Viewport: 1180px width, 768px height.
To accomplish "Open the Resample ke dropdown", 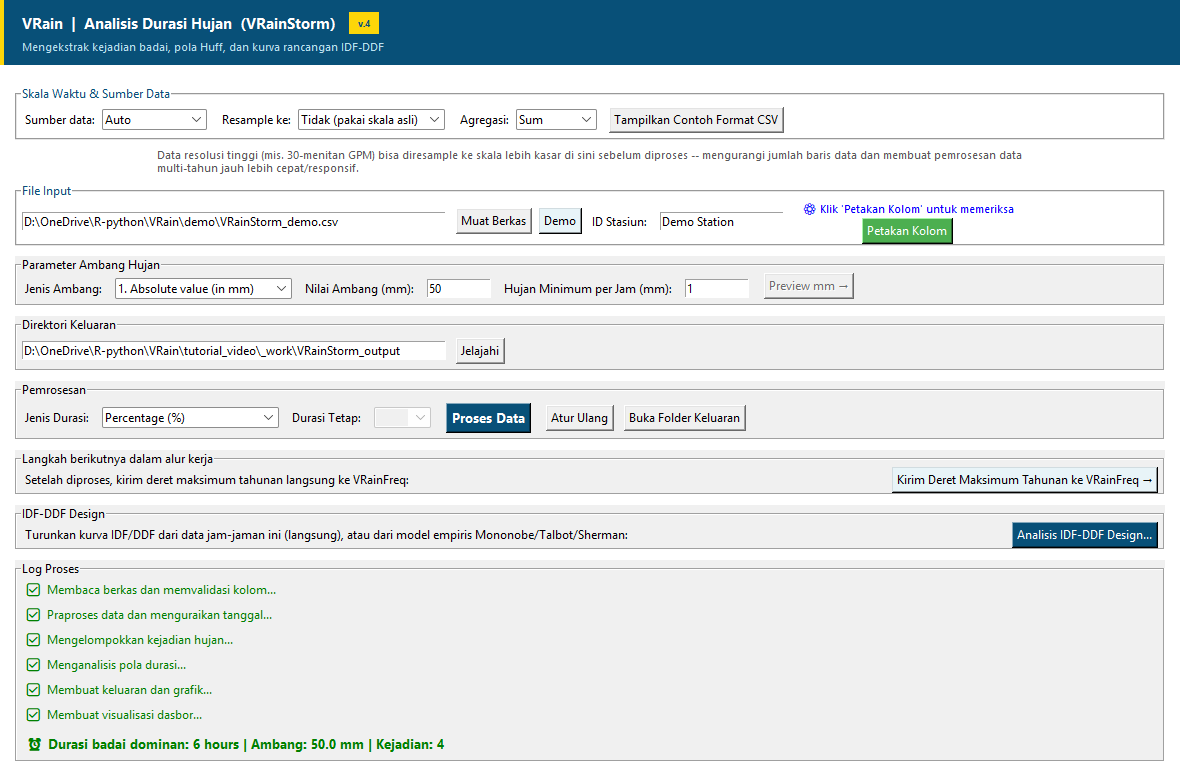I will pyautogui.click(x=371, y=120).
